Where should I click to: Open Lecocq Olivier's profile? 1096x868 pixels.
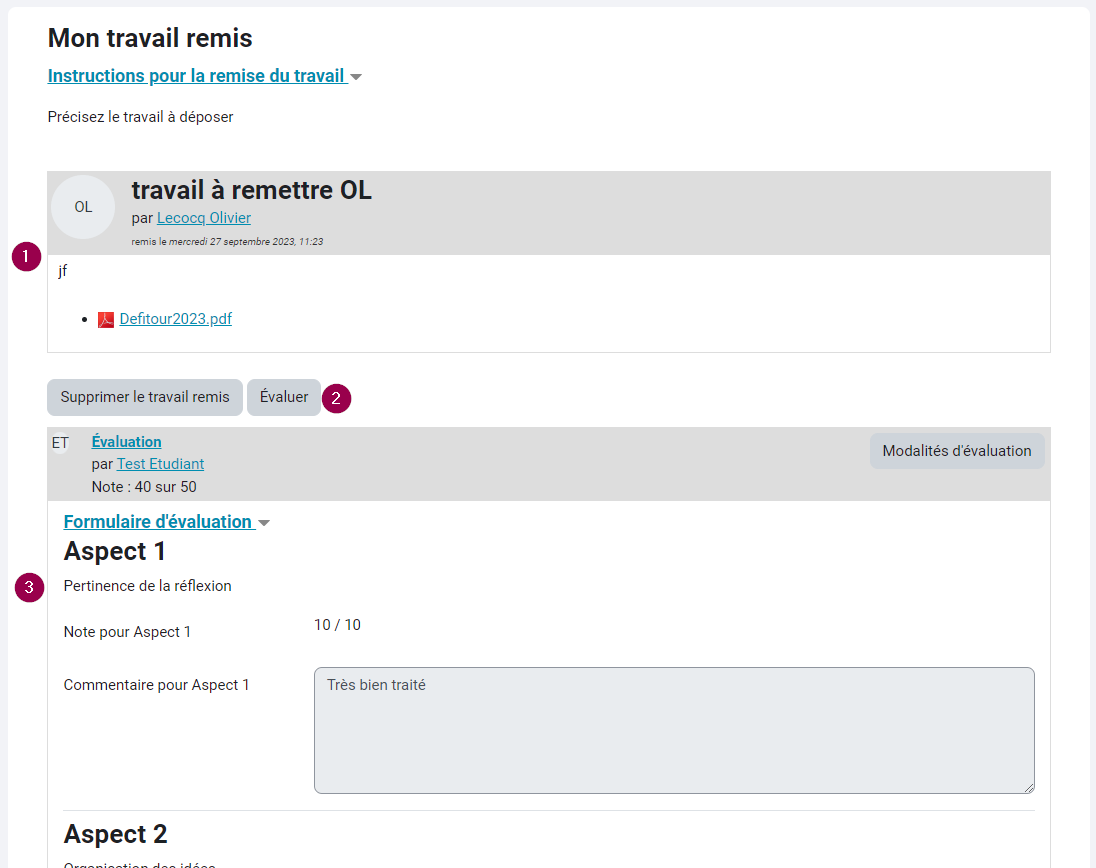(203, 218)
